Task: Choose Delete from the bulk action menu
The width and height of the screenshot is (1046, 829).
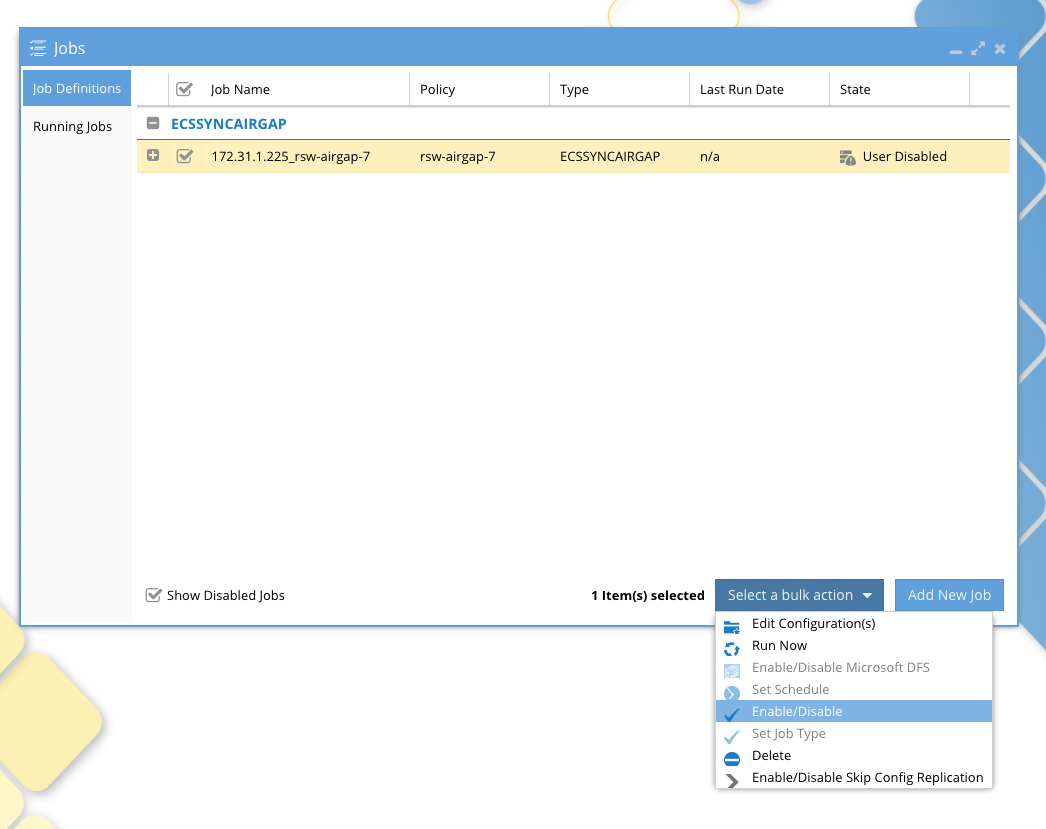Action: (770, 755)
